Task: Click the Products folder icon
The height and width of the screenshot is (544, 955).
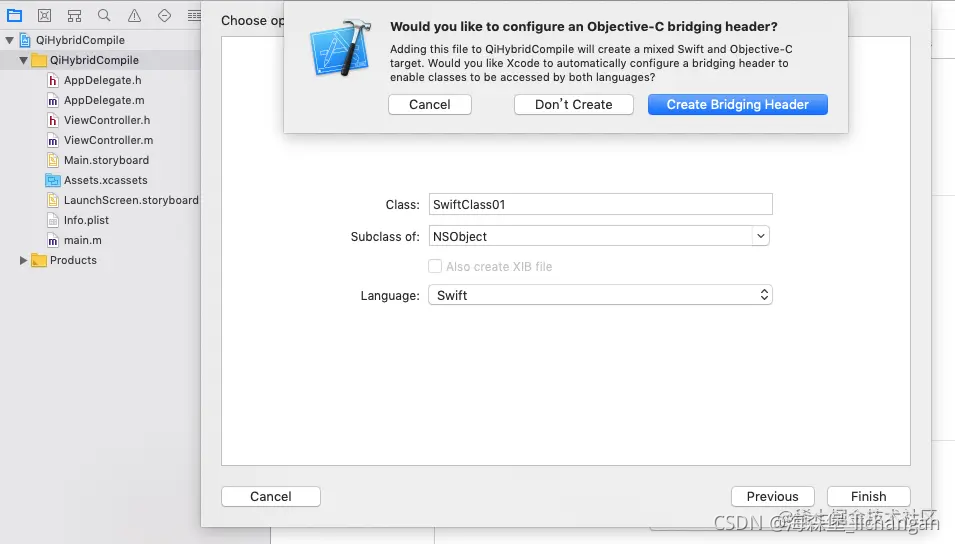Action: coord(39,260)
